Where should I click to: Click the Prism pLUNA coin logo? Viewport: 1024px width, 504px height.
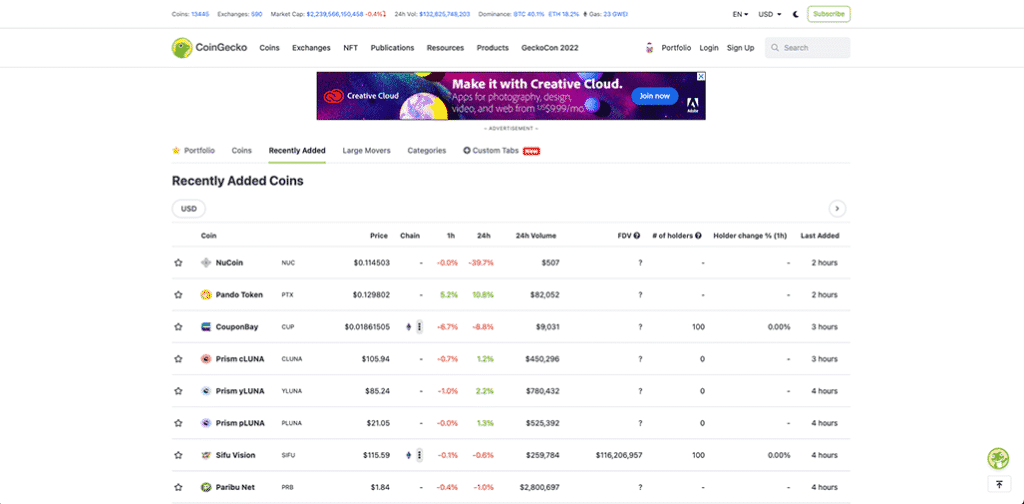click(x=206, y=422)
